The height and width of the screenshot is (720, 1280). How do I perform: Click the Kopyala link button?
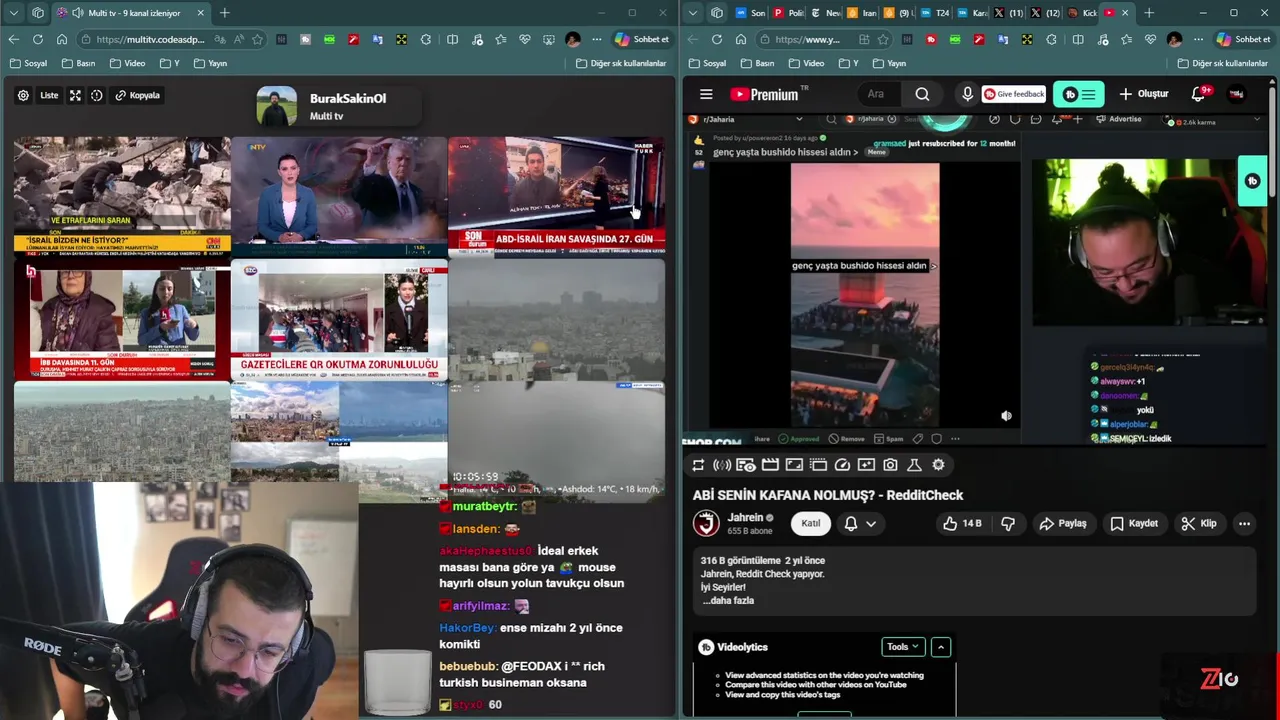pos(137,96)
